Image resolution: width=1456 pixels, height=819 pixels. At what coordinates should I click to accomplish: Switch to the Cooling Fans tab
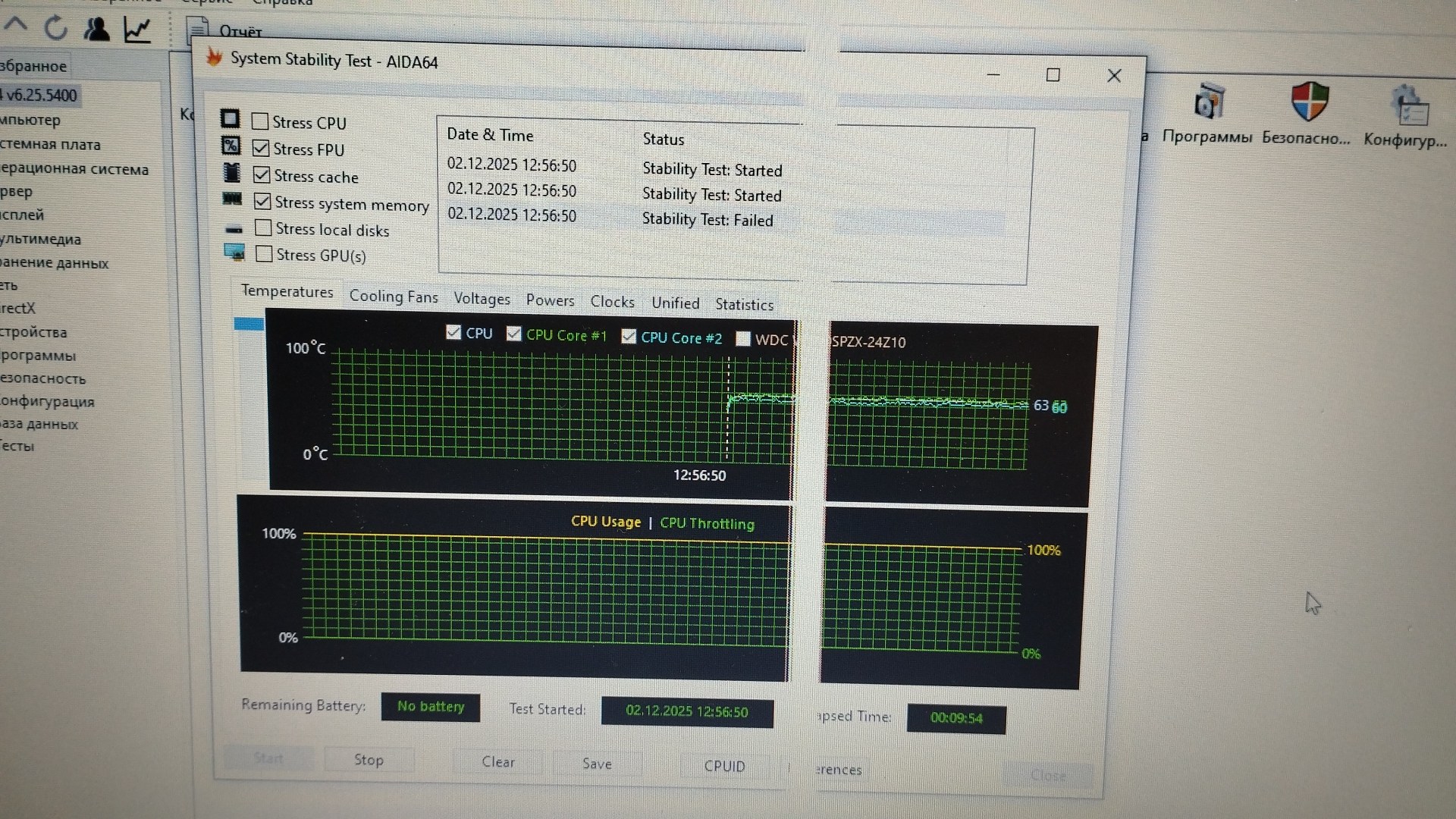coord(394,297)
